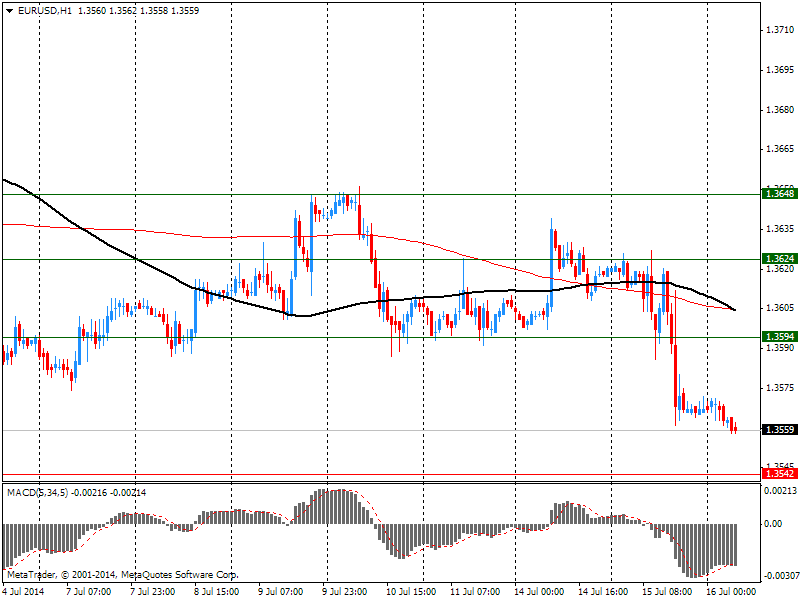Select the 1.3695 price scale value
Image resolution: width=800 pixels, height=600 pixels.
[x=780, y=70]
